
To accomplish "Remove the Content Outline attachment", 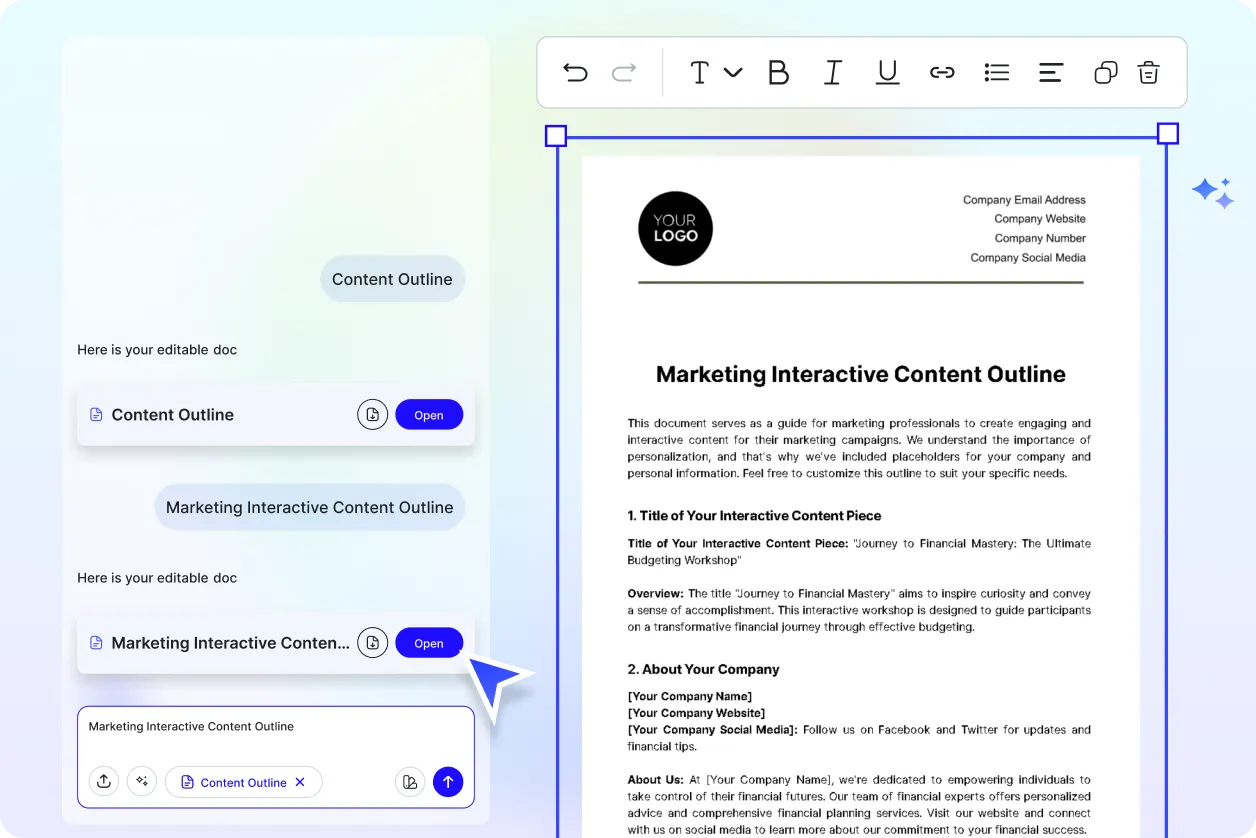I will [x=300, y=781].
